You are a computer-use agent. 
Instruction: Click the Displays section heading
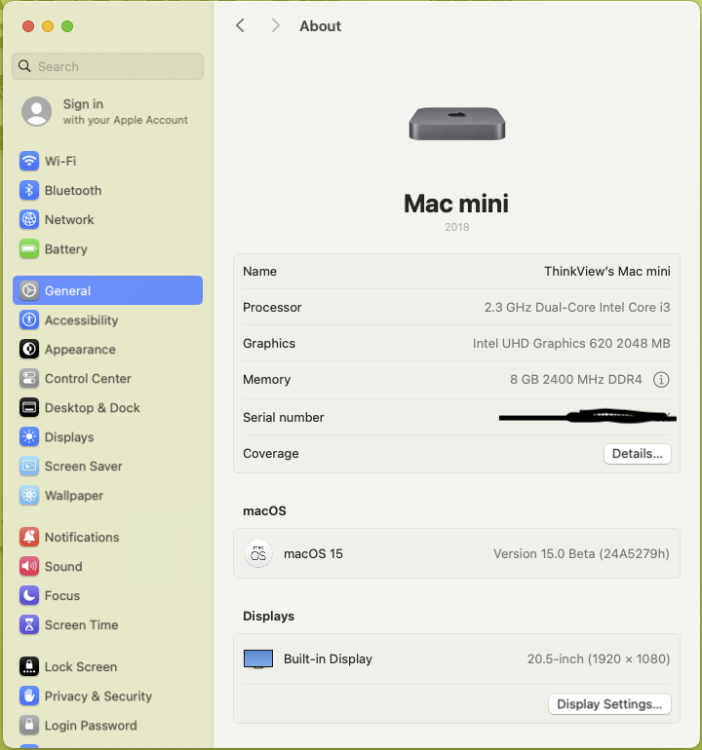(x=269, y=616)
